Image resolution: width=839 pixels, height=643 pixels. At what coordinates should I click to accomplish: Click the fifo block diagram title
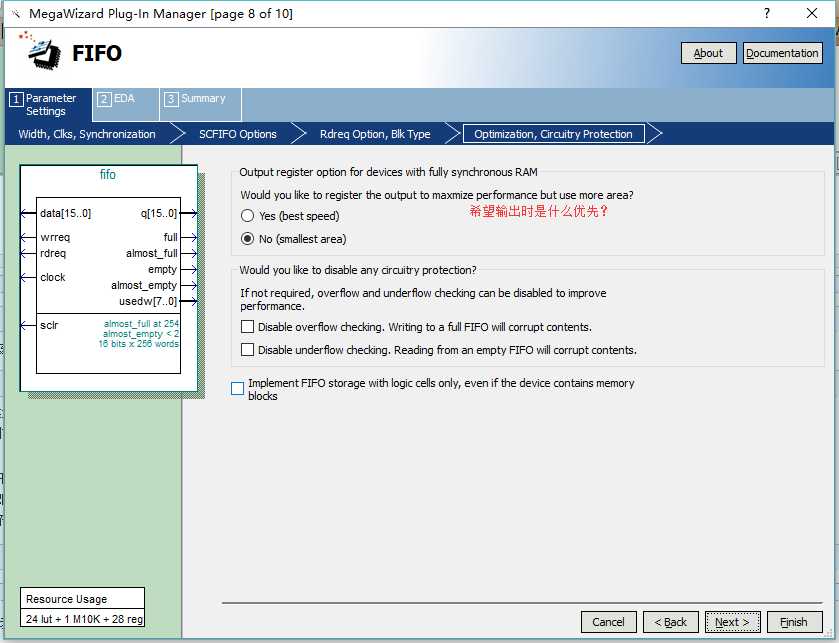click(x=108, y=174)
